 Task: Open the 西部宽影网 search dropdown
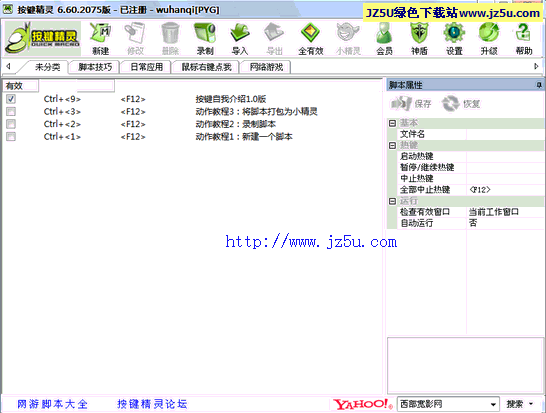click(x=493, y=404)
